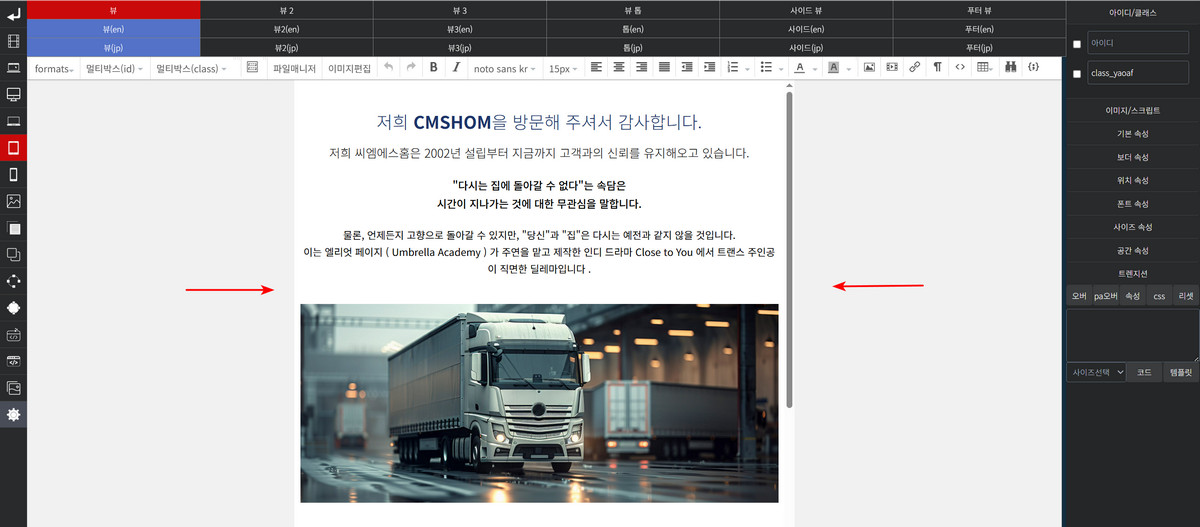Select the 사이드 뷰 tab
This screenshot has height=527, width=1200.
coord(806,9)
